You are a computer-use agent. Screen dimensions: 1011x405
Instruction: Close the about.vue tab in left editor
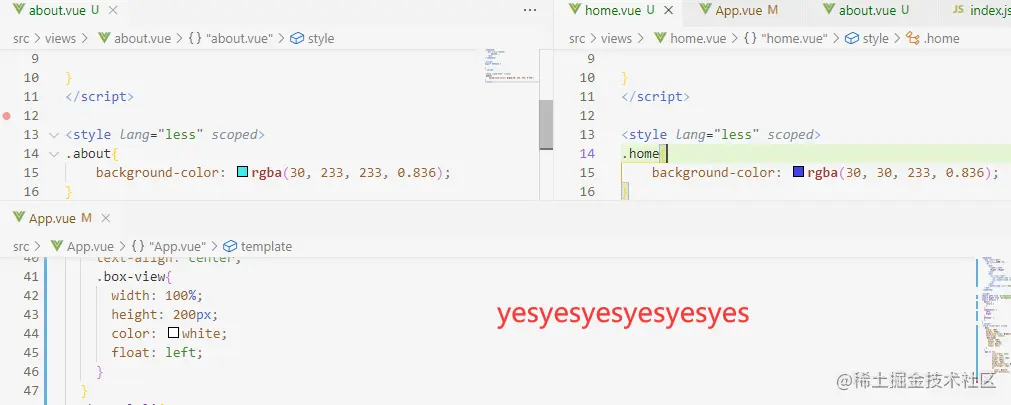point(113,10)
